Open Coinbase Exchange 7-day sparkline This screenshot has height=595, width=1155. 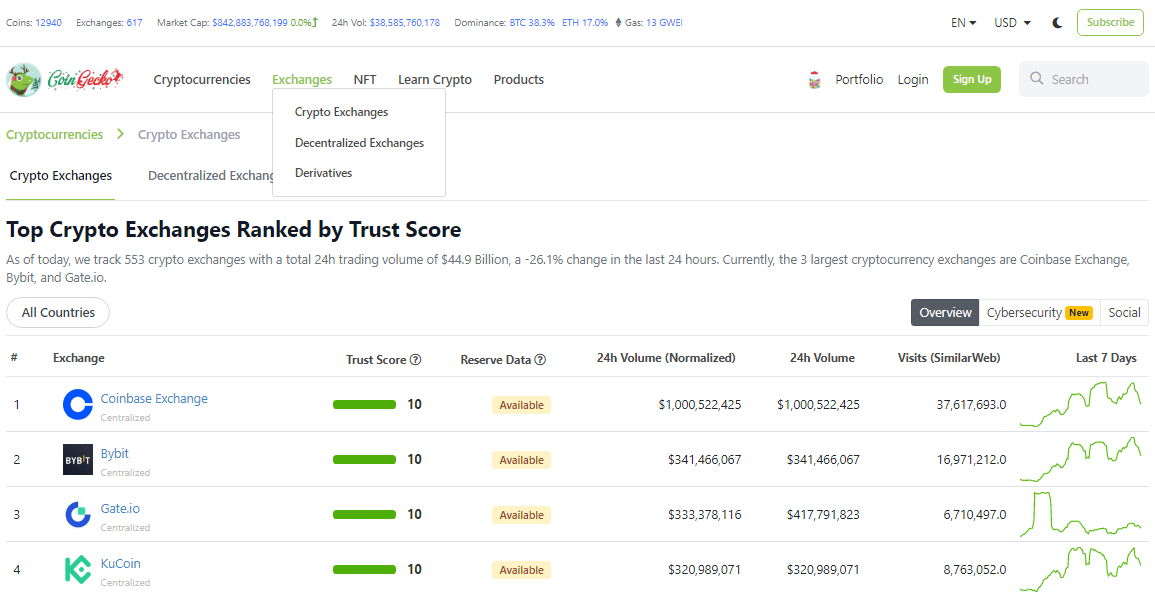[1080, 404]
